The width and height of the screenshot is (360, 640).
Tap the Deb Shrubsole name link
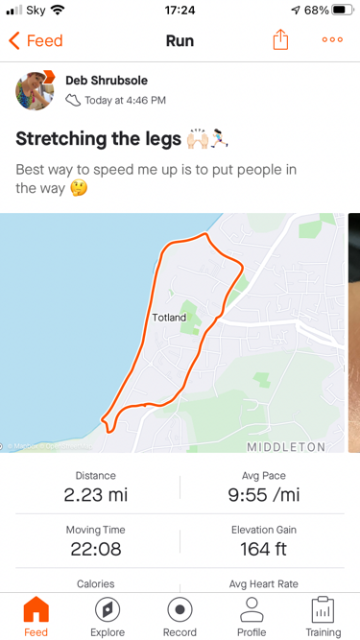[107, 80]
